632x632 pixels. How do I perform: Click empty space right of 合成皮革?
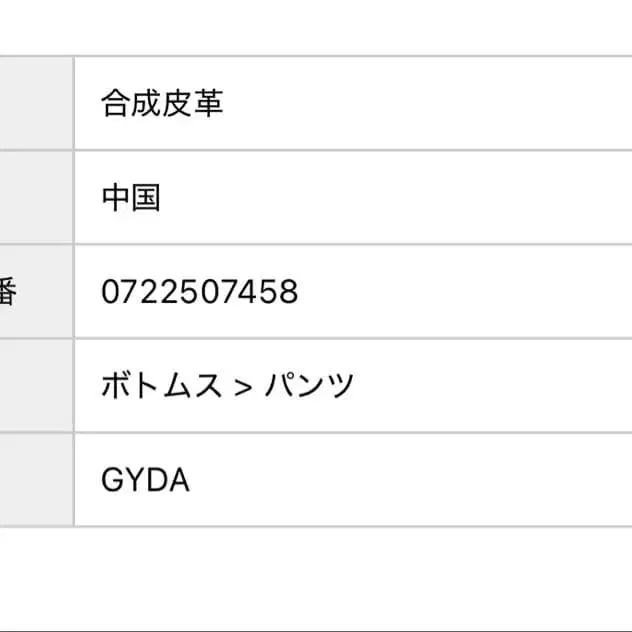pos(430,104)
